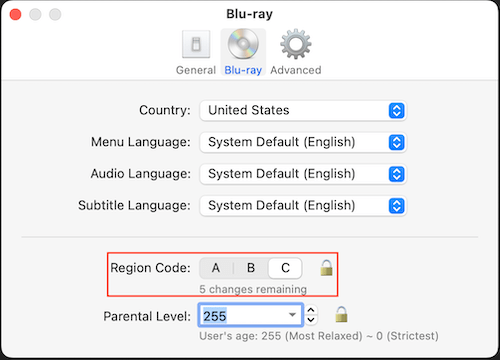Screen dimensions: 500x360
Task: Close the Blu-ray preferences window
Action: (15, 14)
